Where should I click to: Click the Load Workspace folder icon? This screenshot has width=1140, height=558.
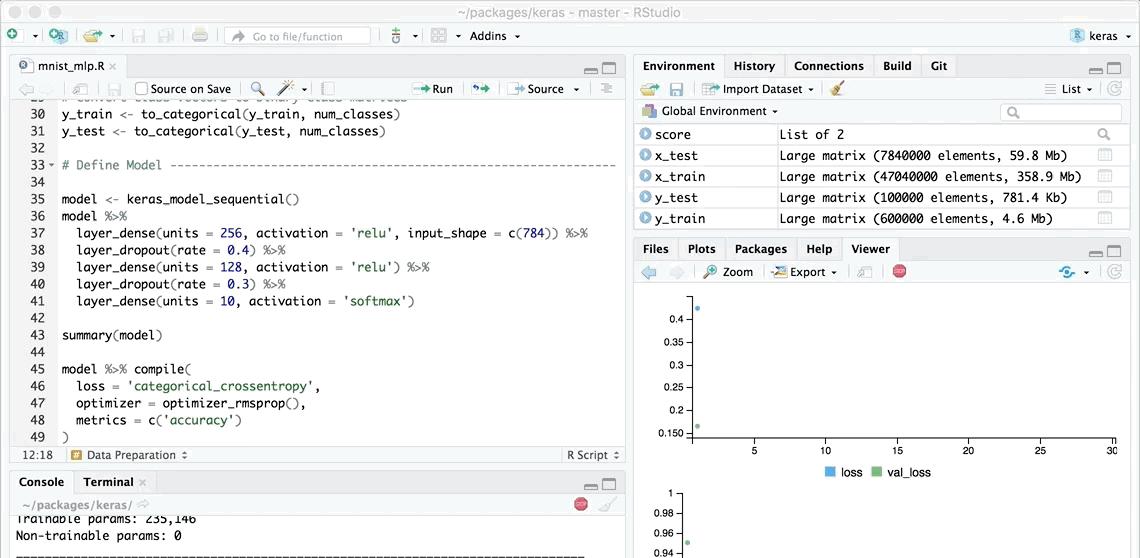[x=649, y=89]
